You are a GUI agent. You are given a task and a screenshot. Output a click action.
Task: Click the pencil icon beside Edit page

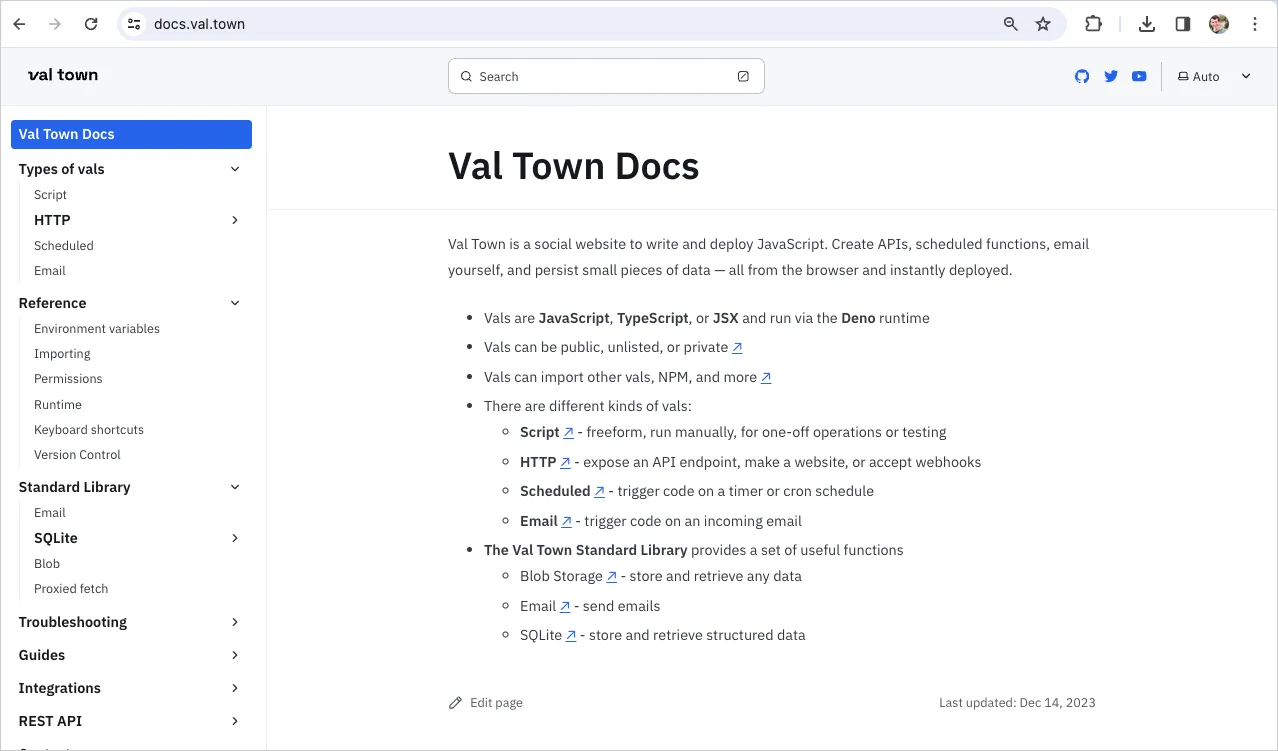[456, 702]
